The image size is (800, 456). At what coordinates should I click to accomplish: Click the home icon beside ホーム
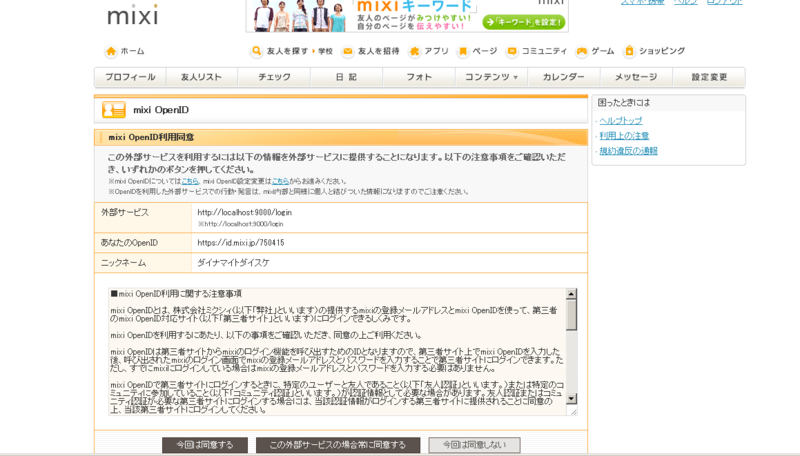pos(111,51)
